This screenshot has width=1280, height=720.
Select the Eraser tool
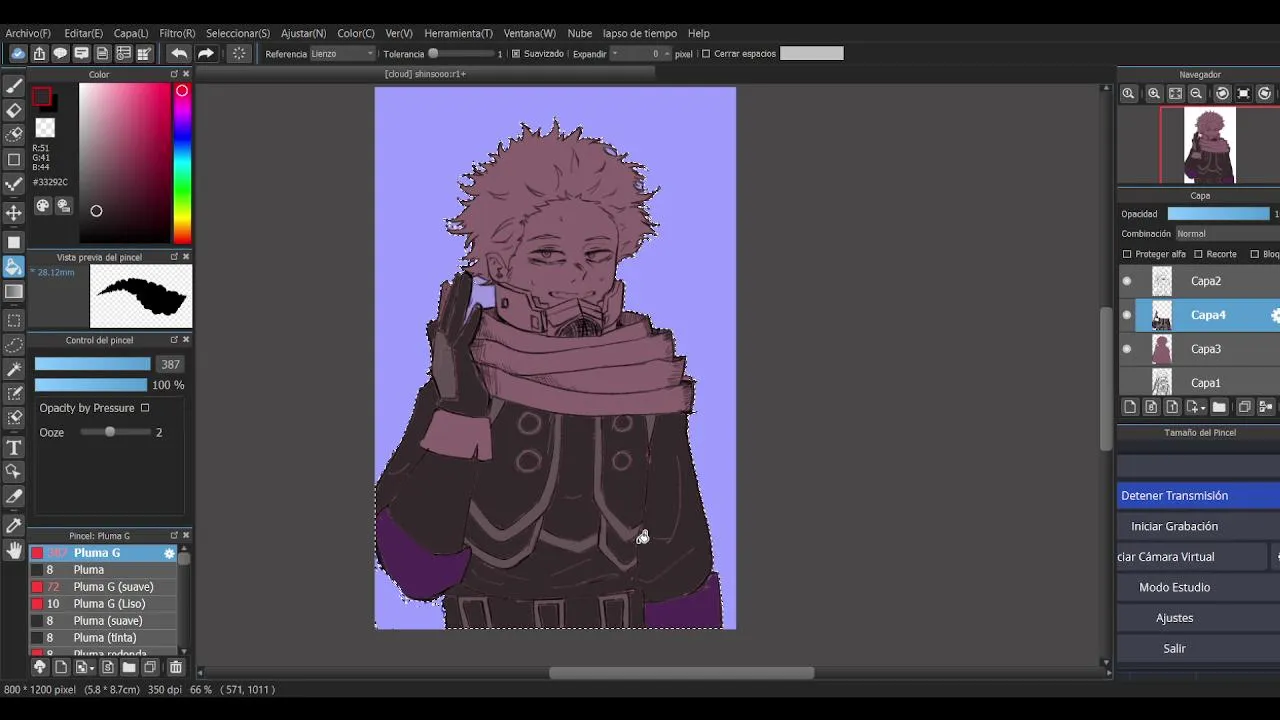pos(14,110)
